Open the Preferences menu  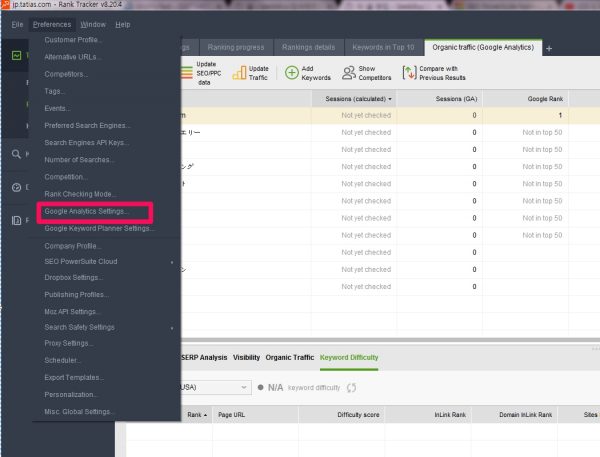(52, 24)
